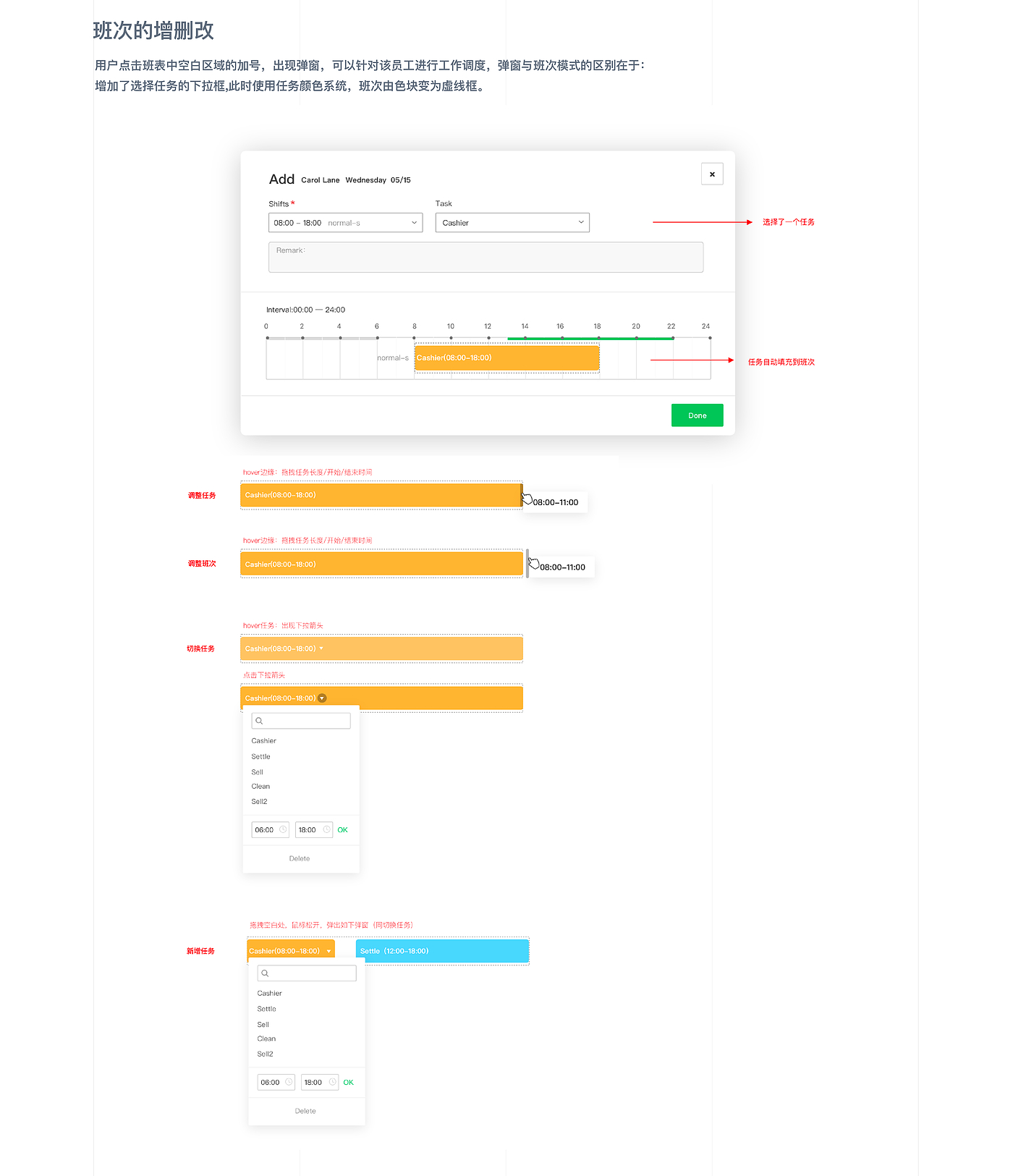Click the clock icon in the 新增任务 06:00 field
Viewport: 1013px width, 1176px height.
point(289,1083)
